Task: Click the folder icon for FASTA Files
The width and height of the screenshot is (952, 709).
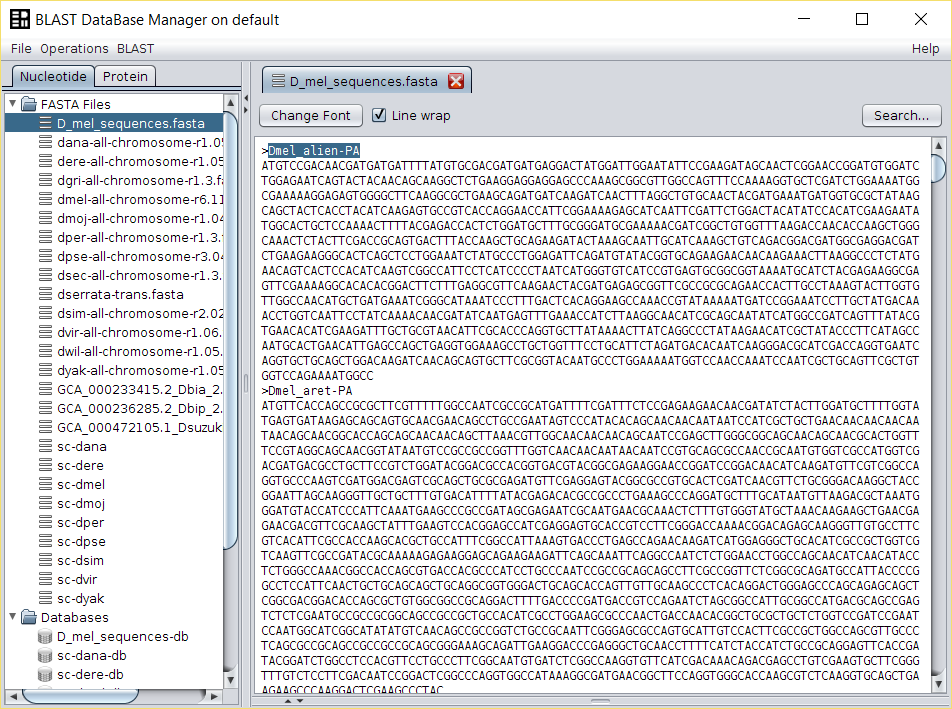Action: tap(29, 104)
